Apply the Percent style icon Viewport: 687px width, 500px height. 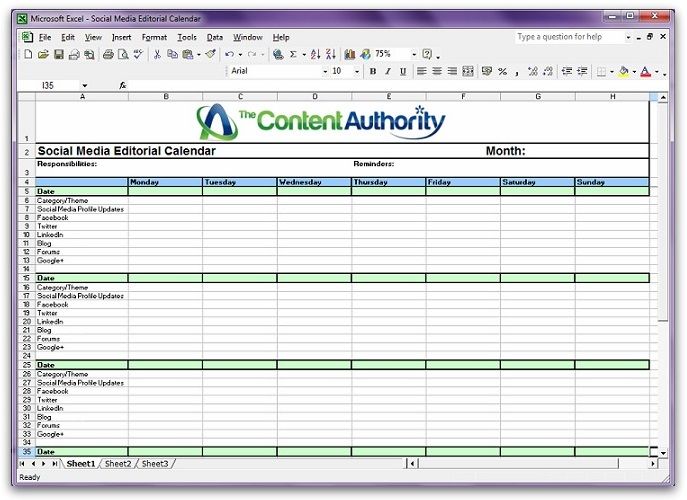503,71
